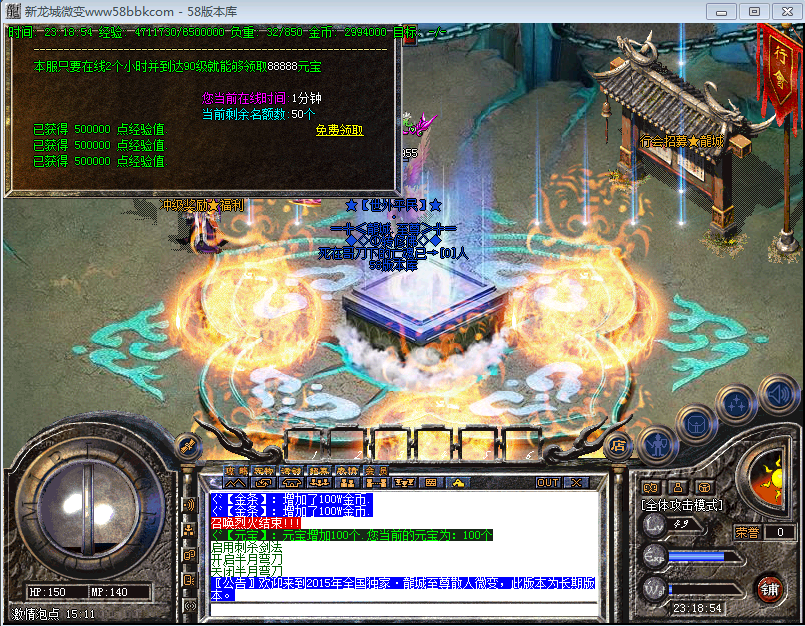Toggle the hierarchy-tree guild chat icon
The image size is (805, 626).
pos(189,530)
